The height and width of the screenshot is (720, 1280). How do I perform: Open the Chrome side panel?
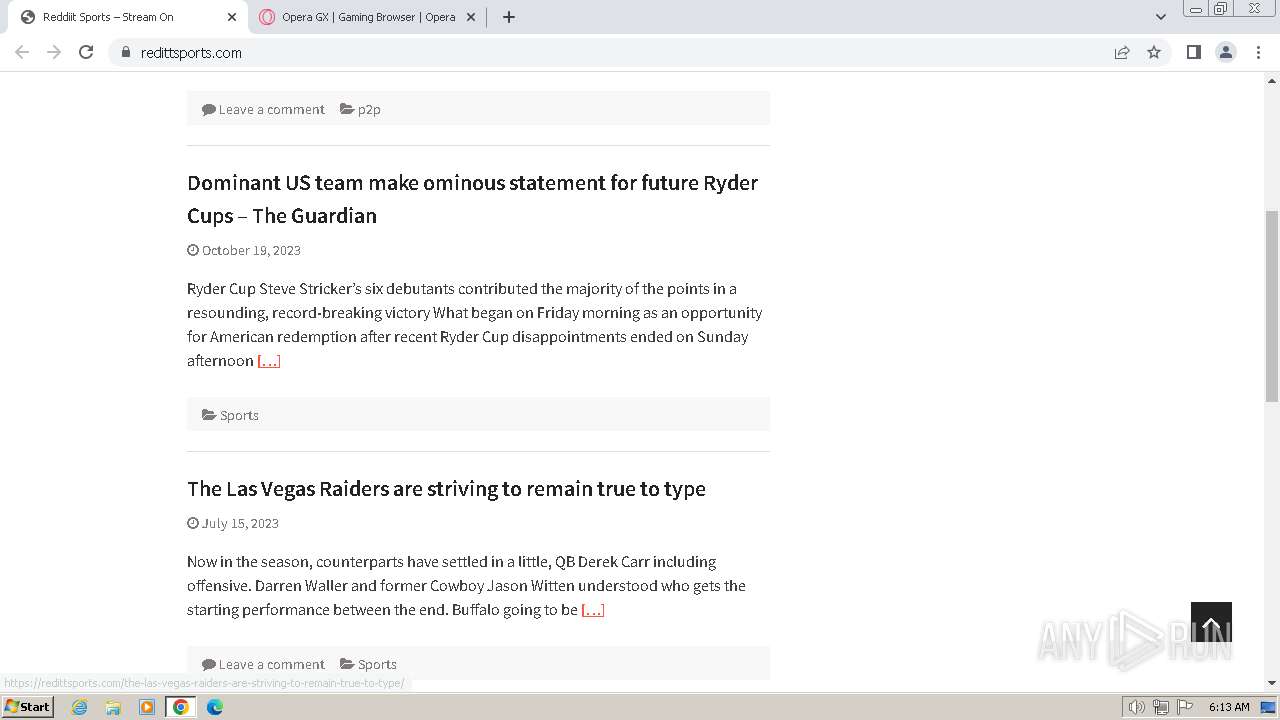coord(1193,52)
